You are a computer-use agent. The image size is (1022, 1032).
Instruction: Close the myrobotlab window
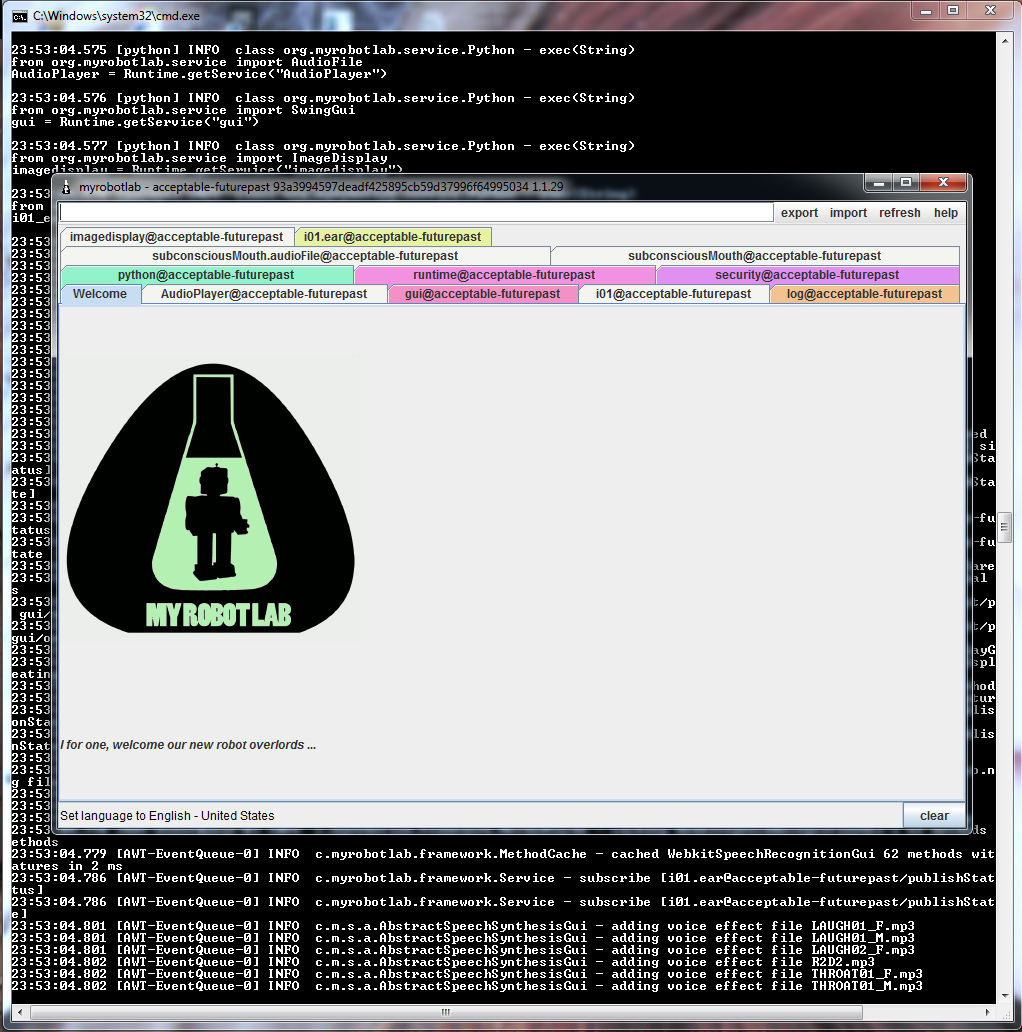point(943,183)
